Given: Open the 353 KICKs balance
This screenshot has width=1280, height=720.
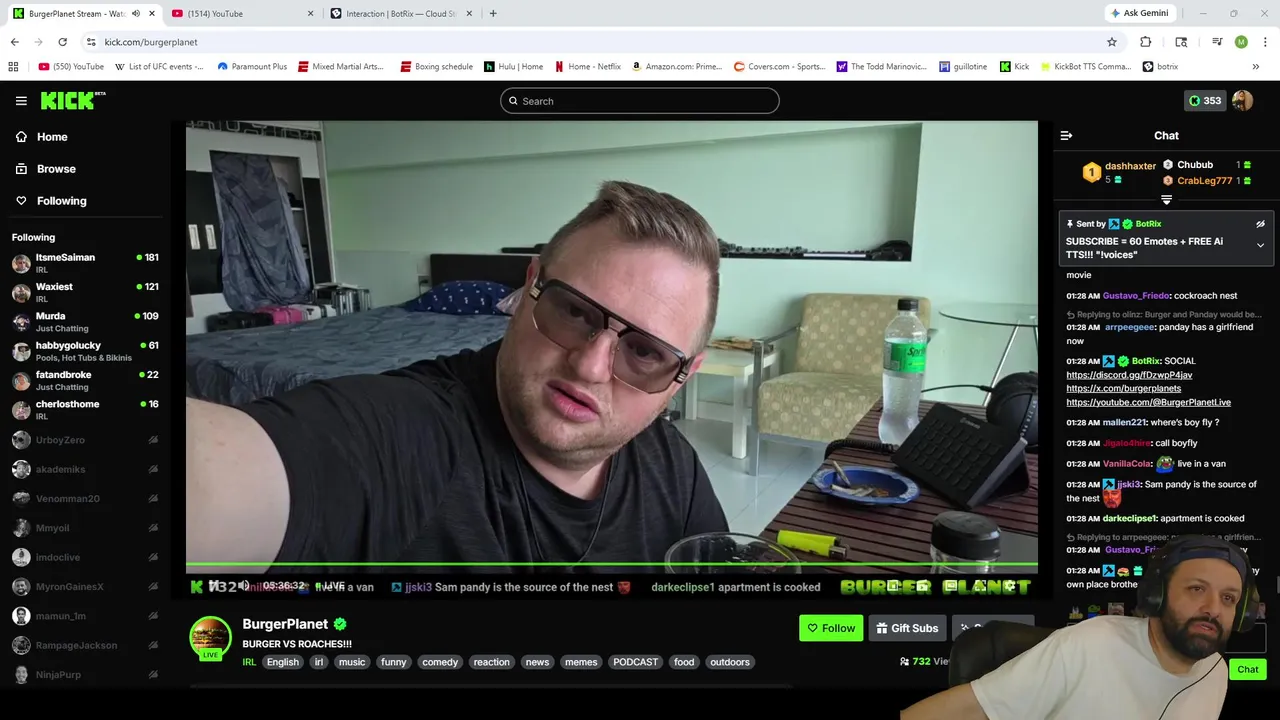Looking at the screenshot, I should [x=1204, y=101].
